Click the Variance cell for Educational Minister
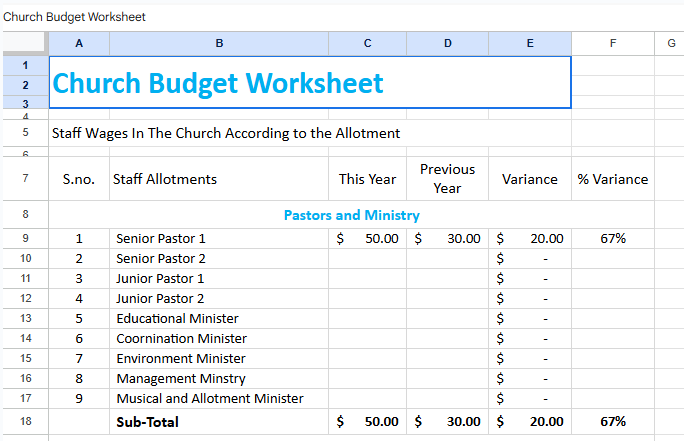This screenshot has height=441, width=684. click(x=530, y=318)
